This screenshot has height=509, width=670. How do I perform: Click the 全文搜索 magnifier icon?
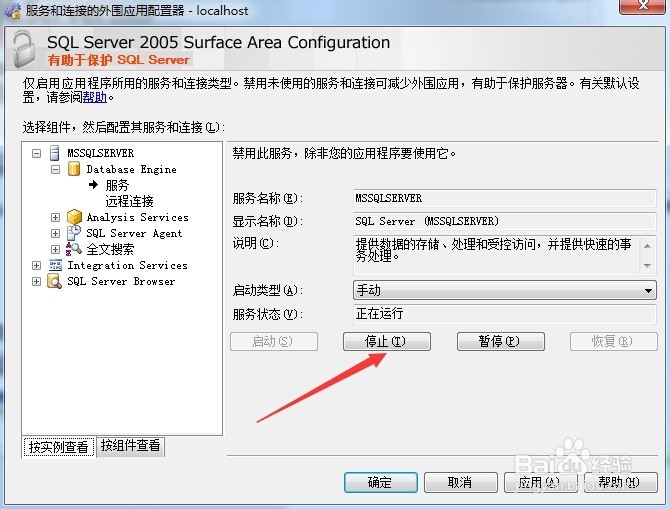[x=73, y=249]
